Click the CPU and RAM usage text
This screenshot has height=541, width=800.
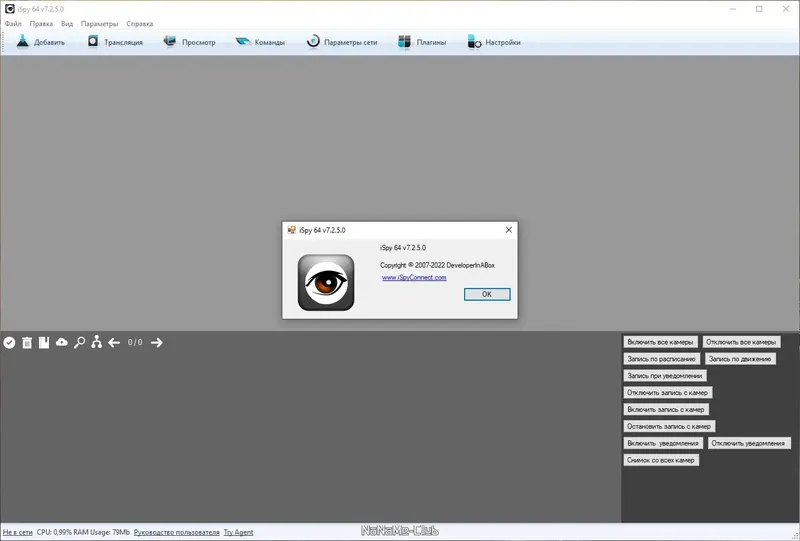(83, 532)
